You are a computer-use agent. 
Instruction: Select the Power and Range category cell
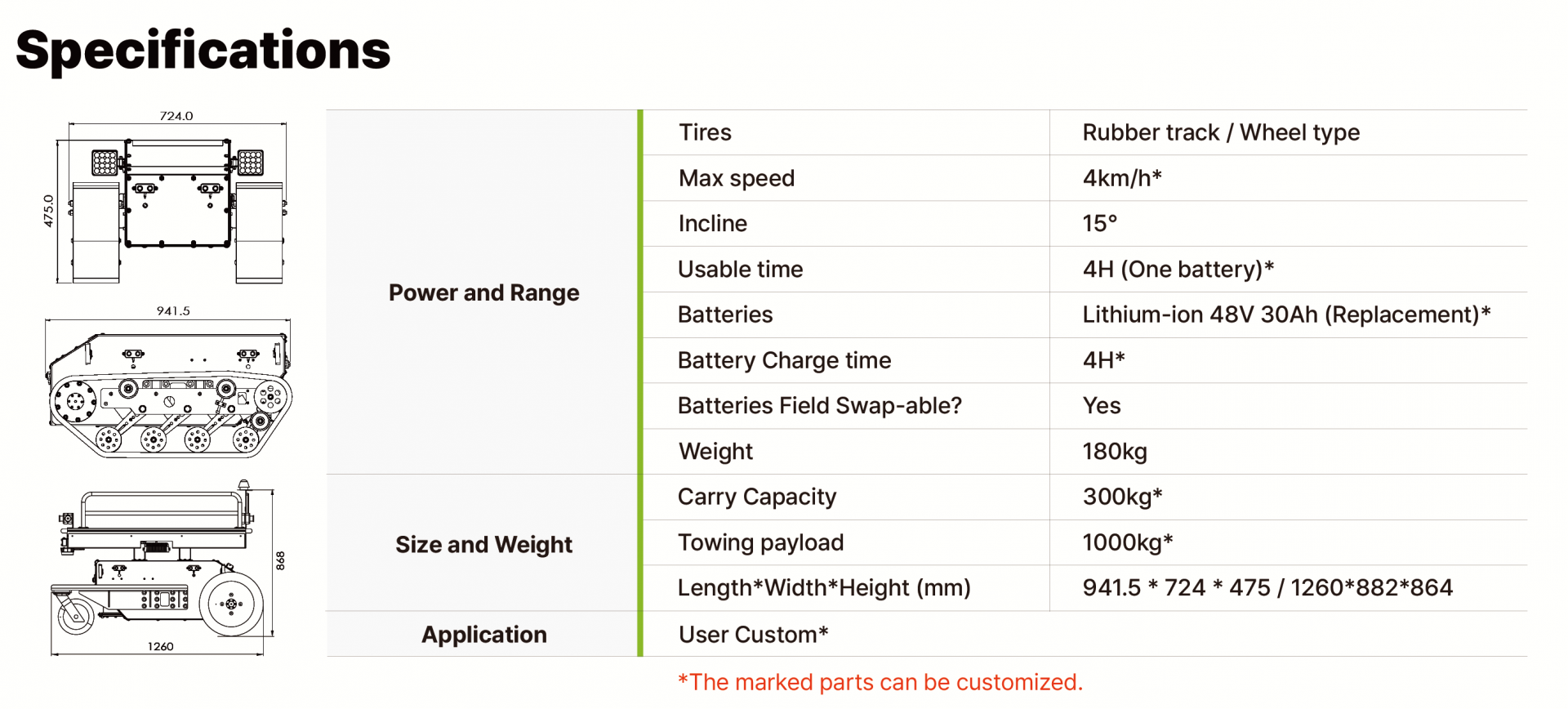click(483, 292)
